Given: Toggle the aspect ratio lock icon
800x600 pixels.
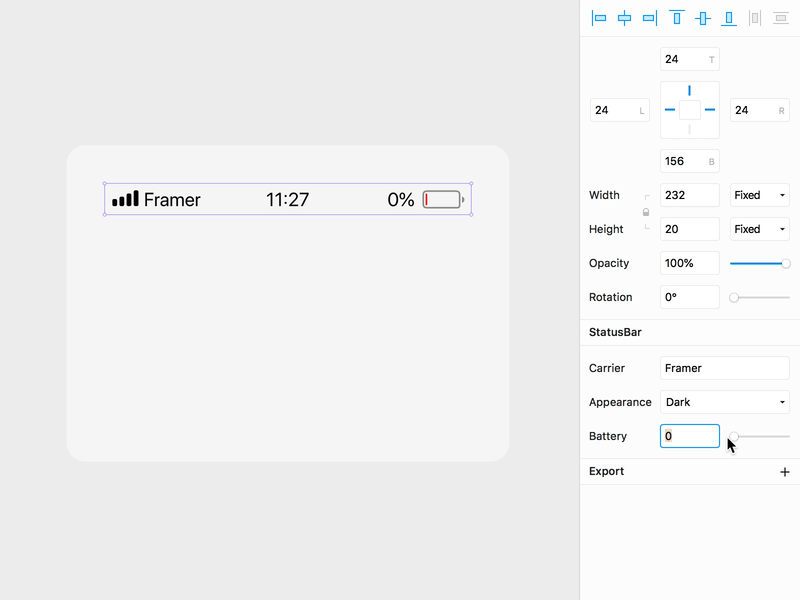Looking at the screenshot, I should pos(646,212).
